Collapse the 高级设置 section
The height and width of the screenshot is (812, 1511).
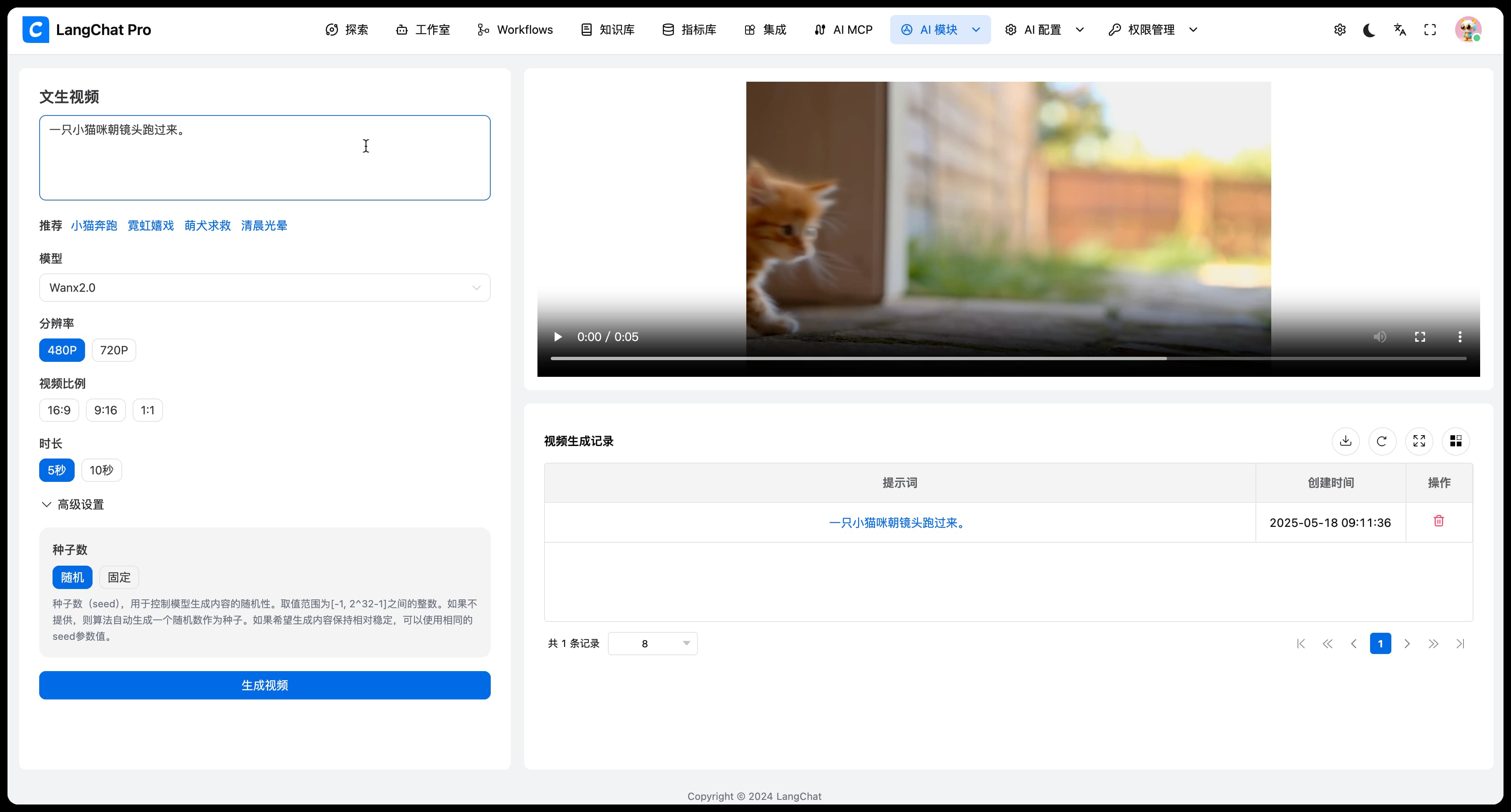coord(72,504)
